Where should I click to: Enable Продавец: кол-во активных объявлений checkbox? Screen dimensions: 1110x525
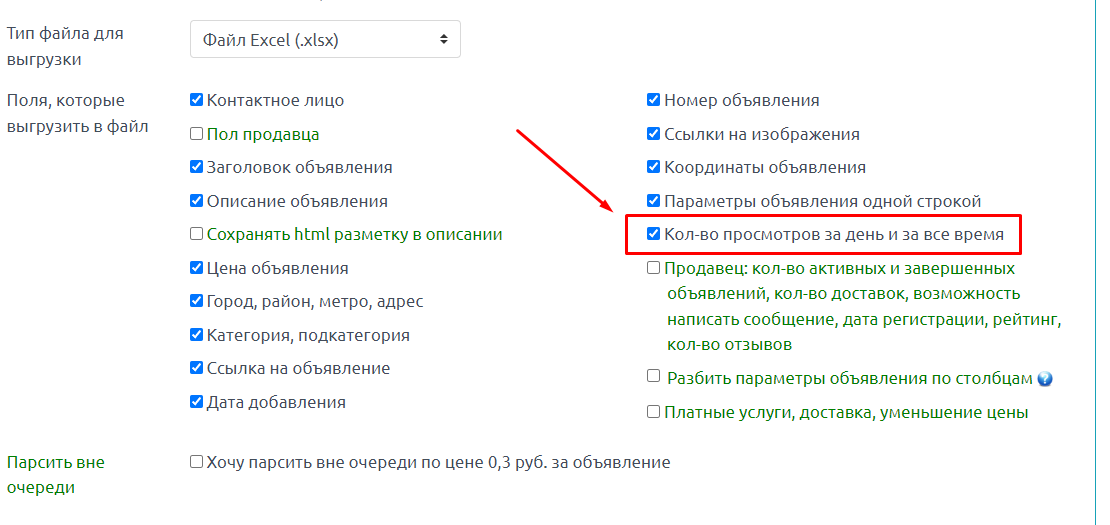pos(653,267)
